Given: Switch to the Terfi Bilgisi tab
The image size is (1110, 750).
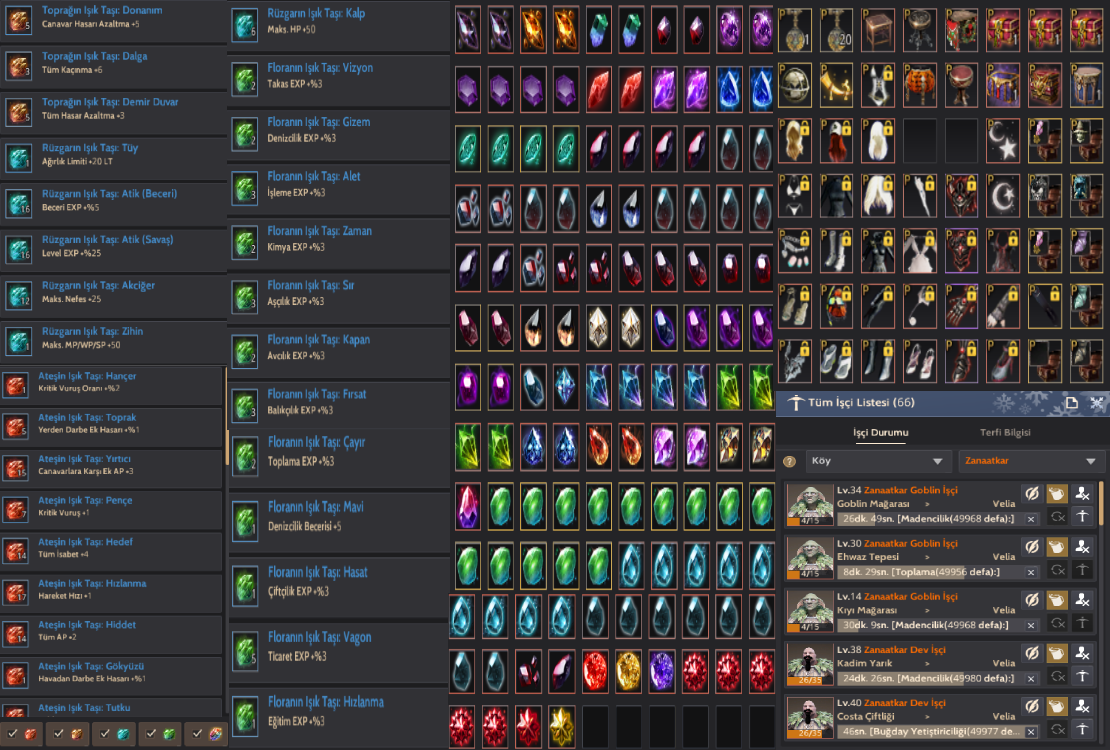Looking at the screenshot, I should coord(1005,432).
